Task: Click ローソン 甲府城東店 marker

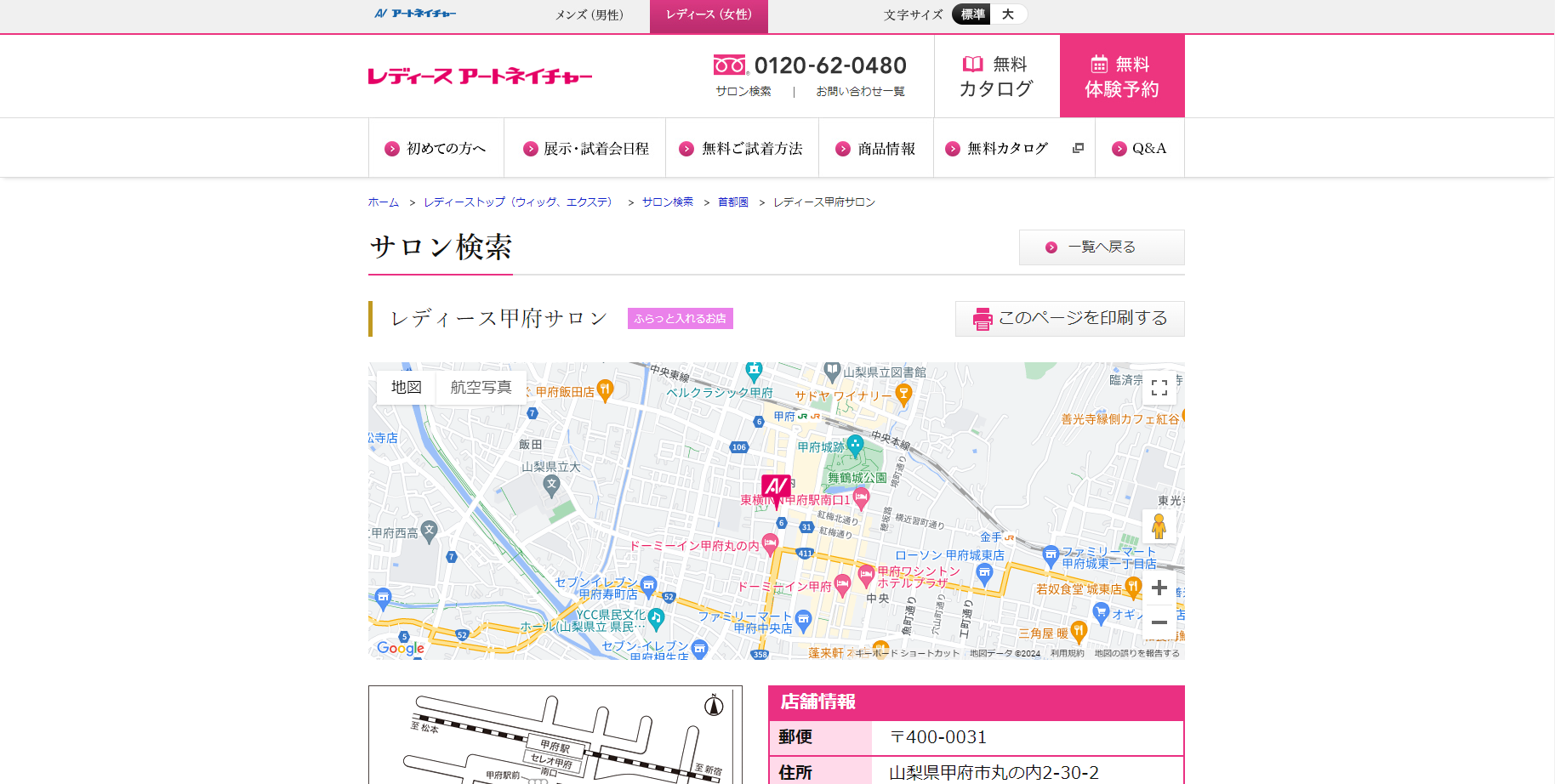Action: (984, 572)
